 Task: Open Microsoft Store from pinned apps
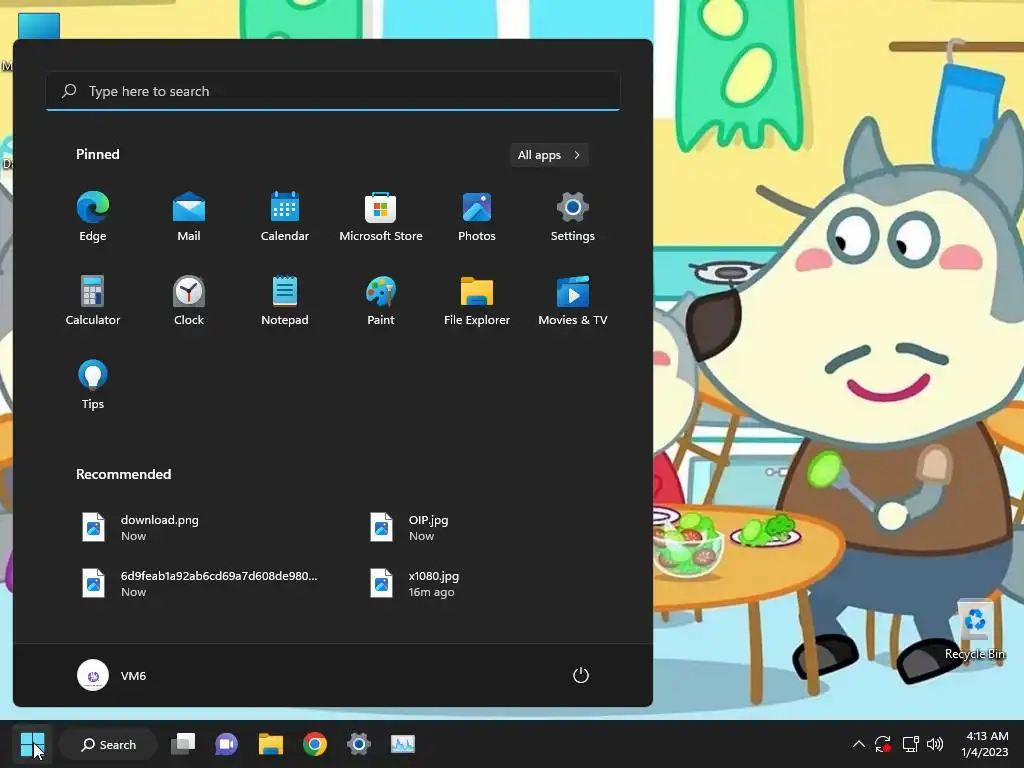coord(381,216)
